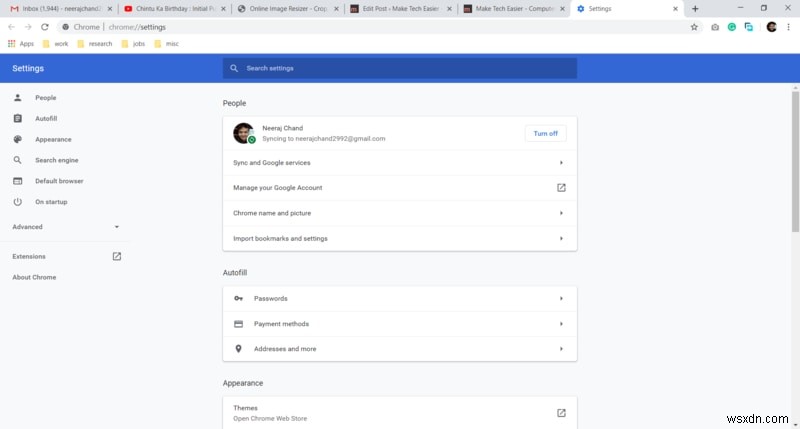Open Chrome name and picture row
The image size is (800, 429).
click(399, 213)
